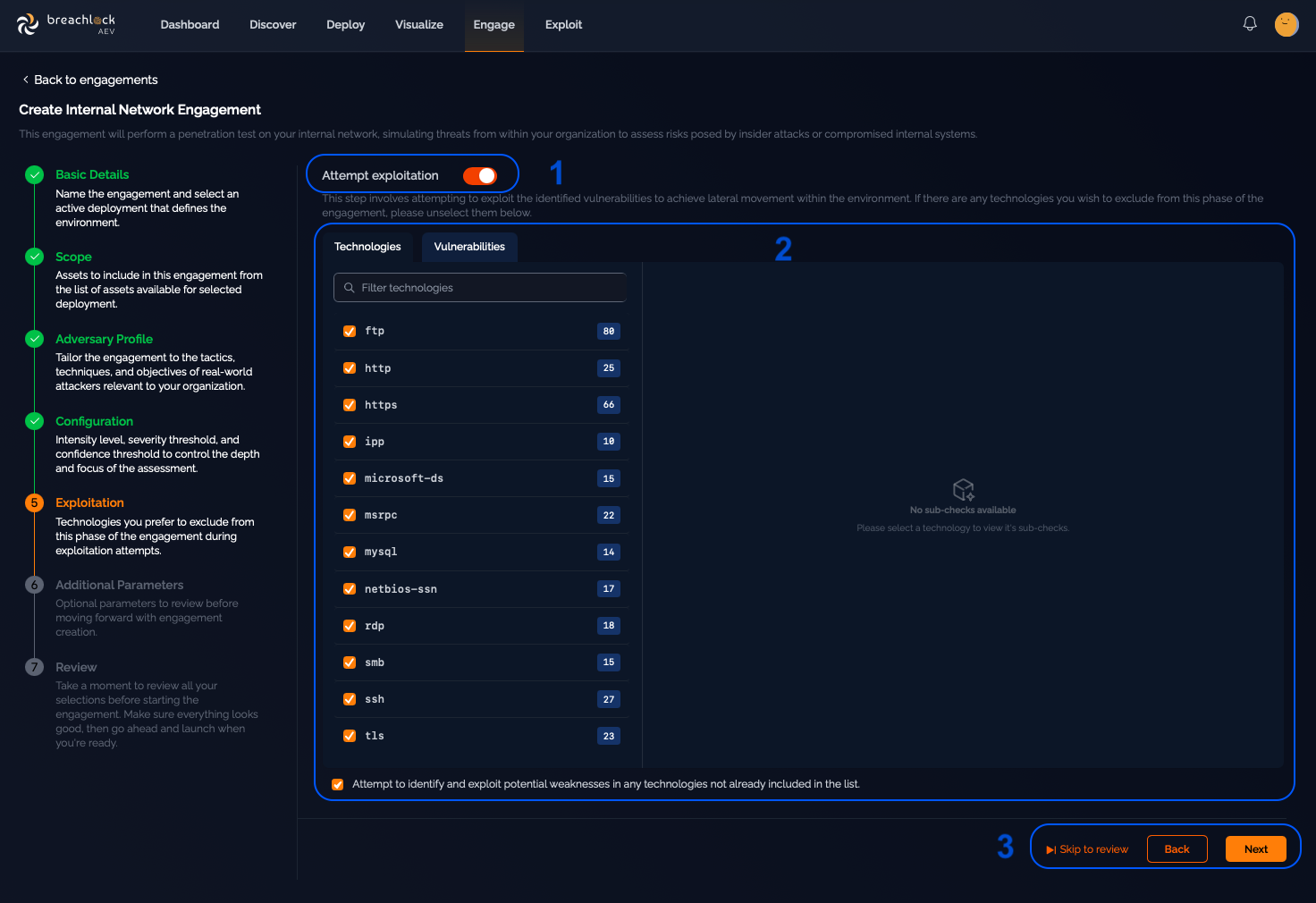Click the Configuration step checkmark icon

pos(34,421)
